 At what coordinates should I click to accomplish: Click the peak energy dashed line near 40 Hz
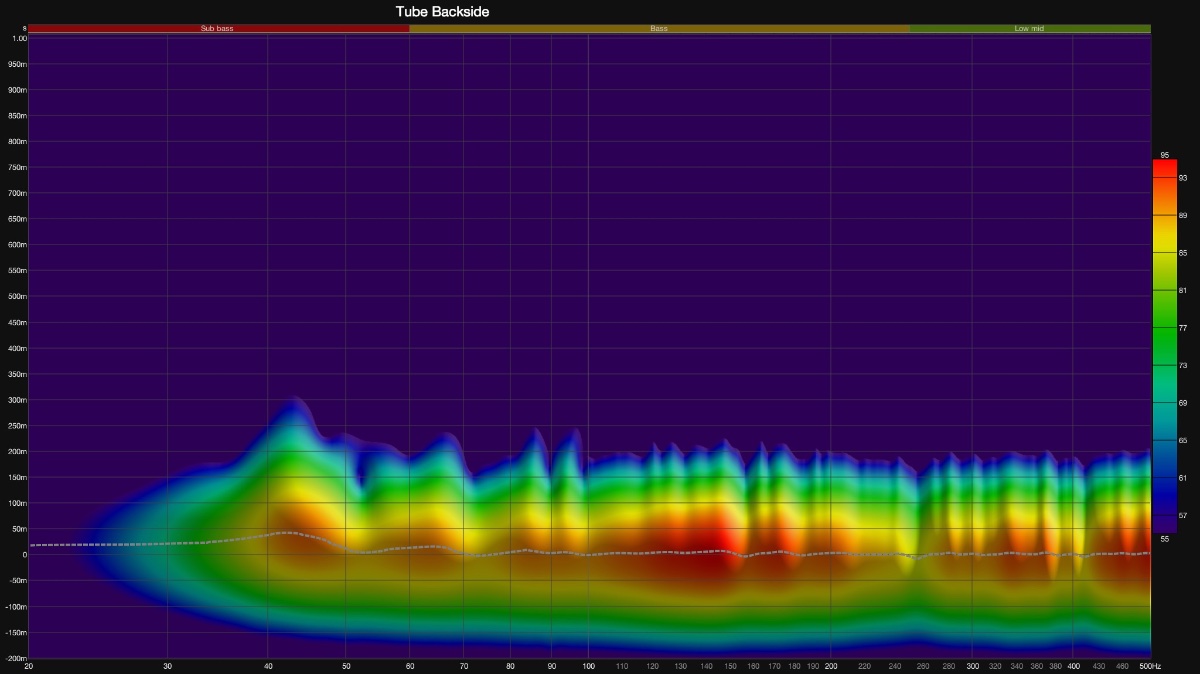click(285, 533)
